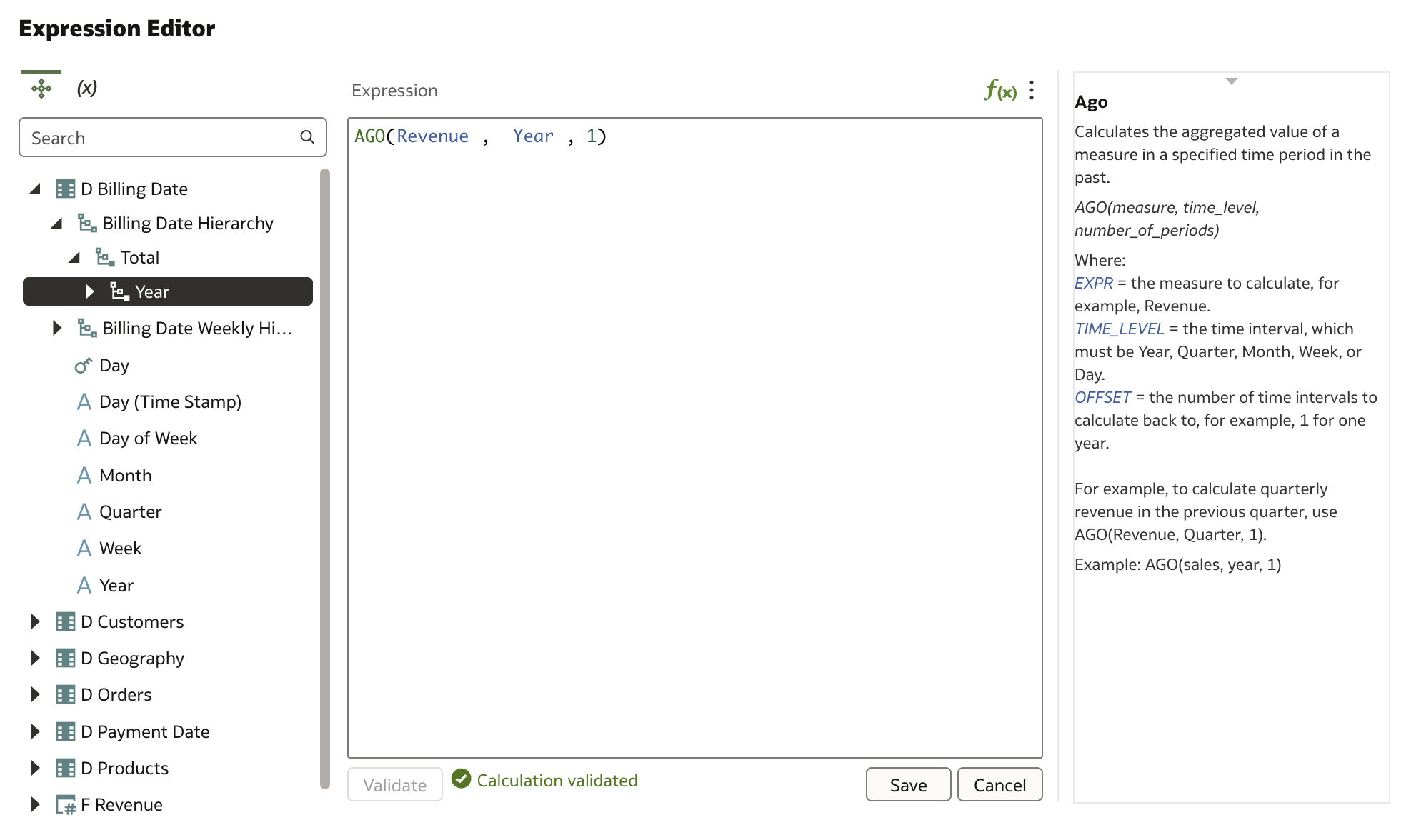Select the D Geography label

132,658
